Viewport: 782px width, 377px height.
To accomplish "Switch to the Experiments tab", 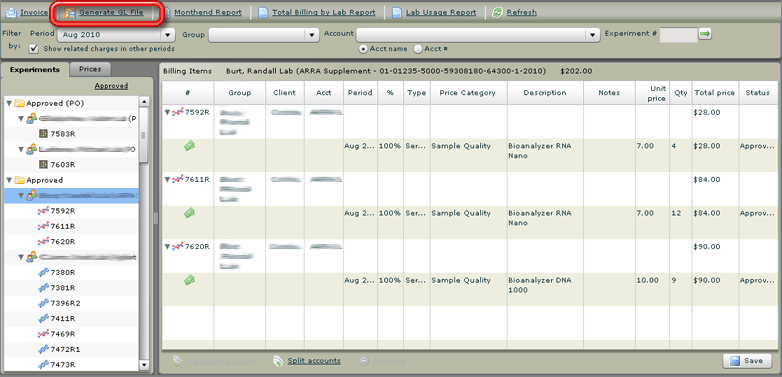I will pyautogui.click(x=35, y=70).
